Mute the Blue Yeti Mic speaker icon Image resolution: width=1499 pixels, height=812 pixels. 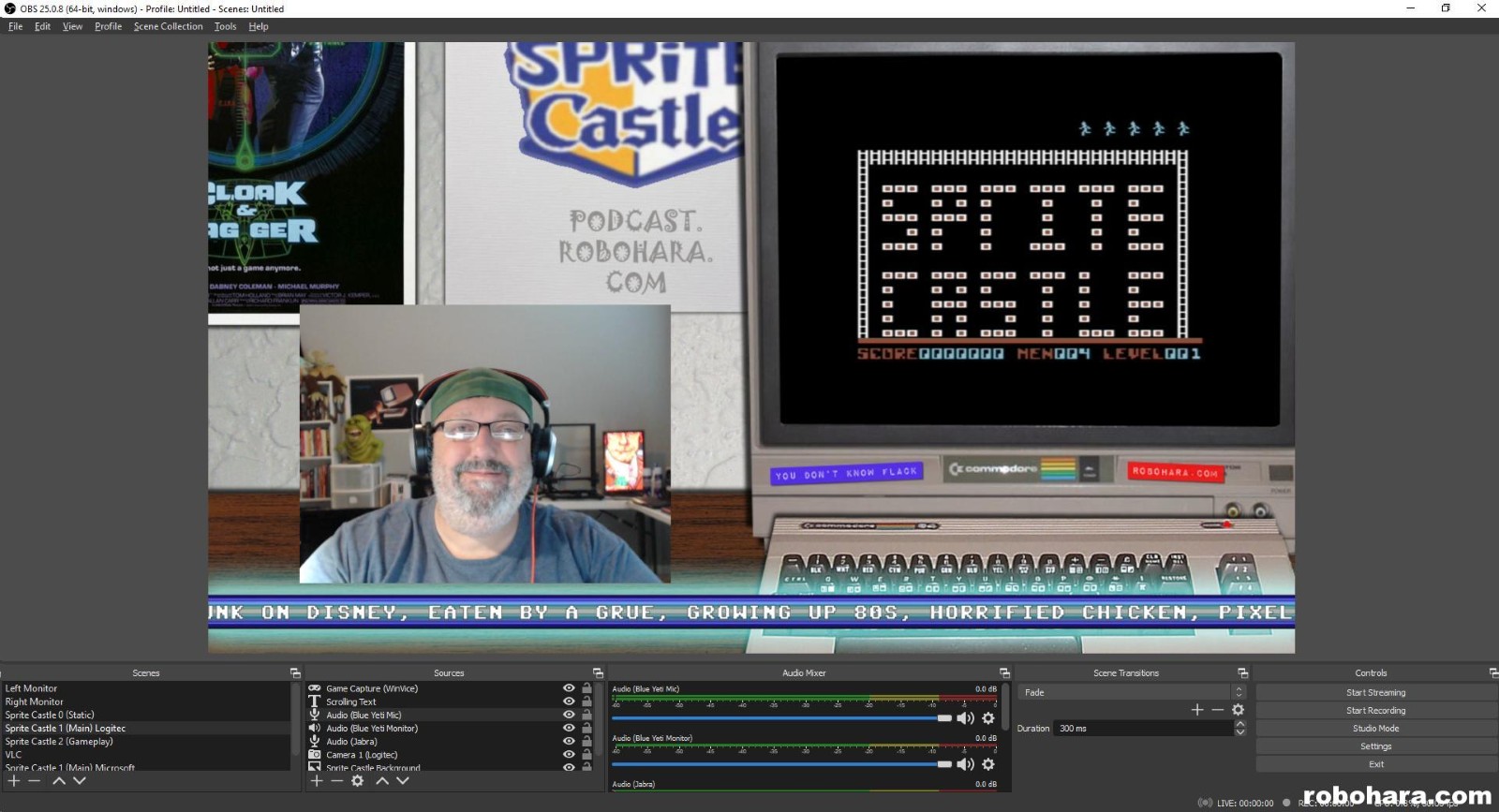(x=965, y=718)
